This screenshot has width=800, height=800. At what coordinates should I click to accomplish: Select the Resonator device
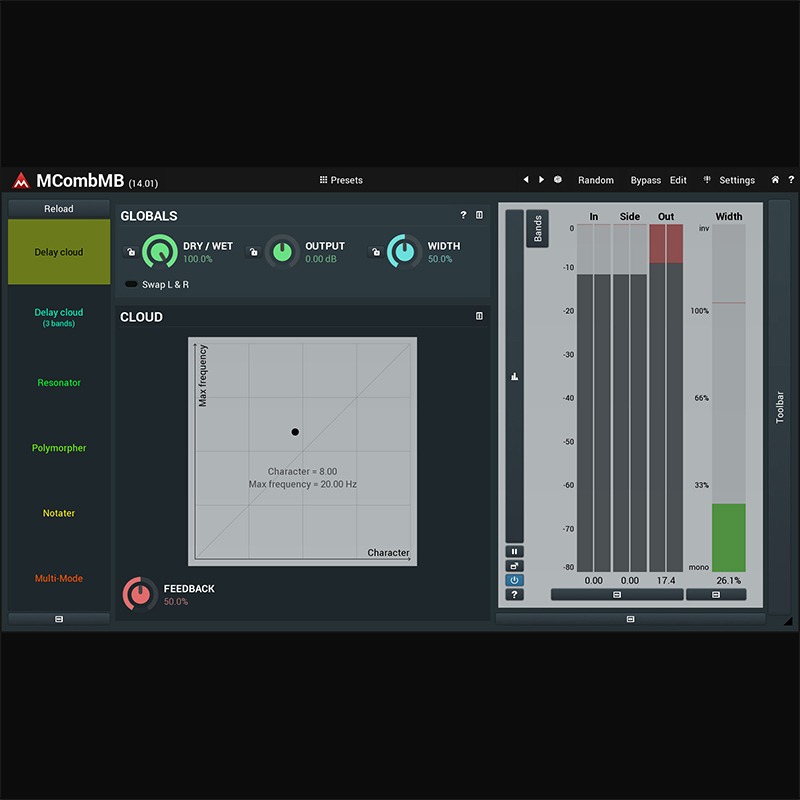pyautogui.click(x=59, y=383)
